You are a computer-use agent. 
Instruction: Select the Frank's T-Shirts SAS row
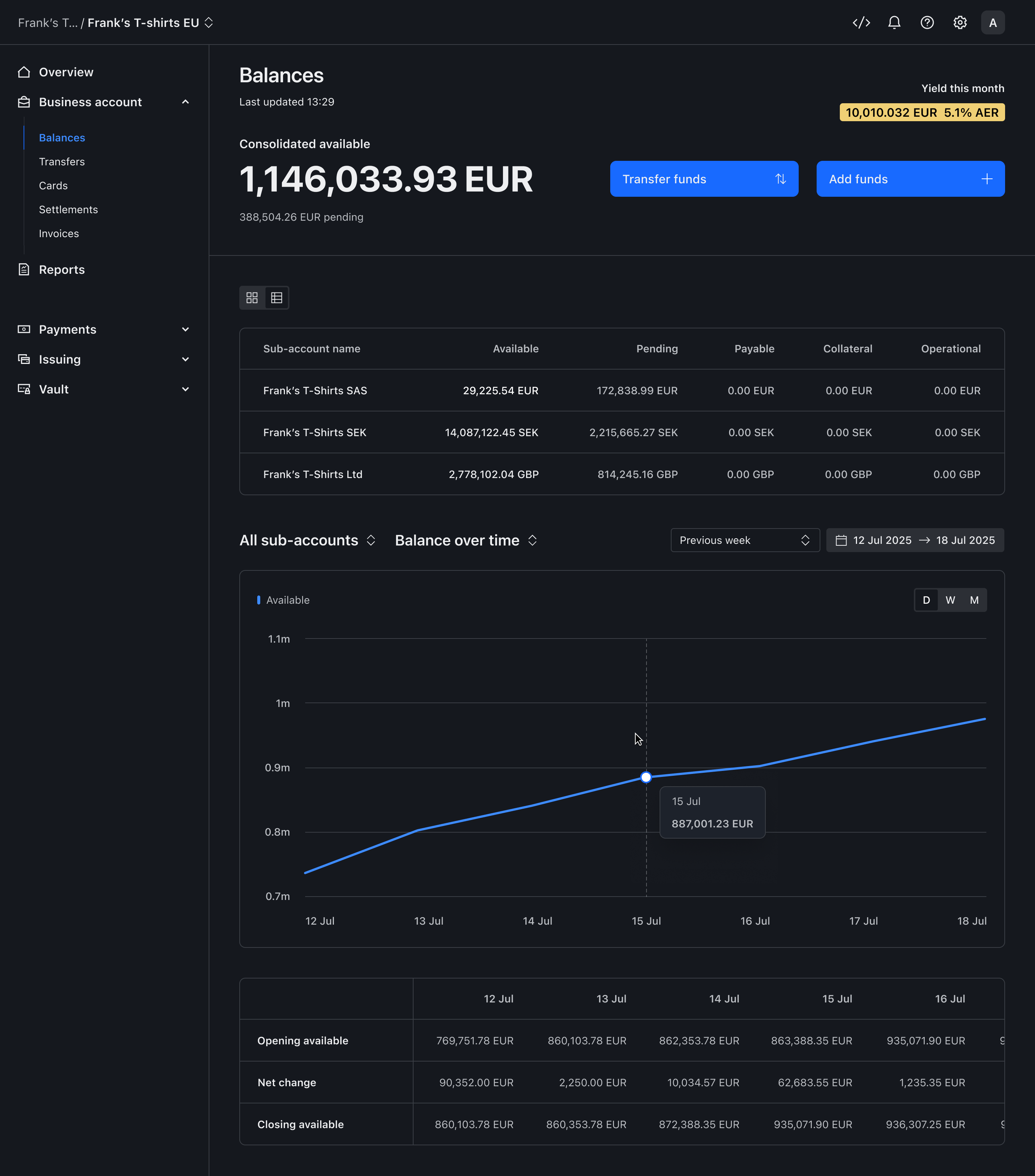(x=621, y=390)
